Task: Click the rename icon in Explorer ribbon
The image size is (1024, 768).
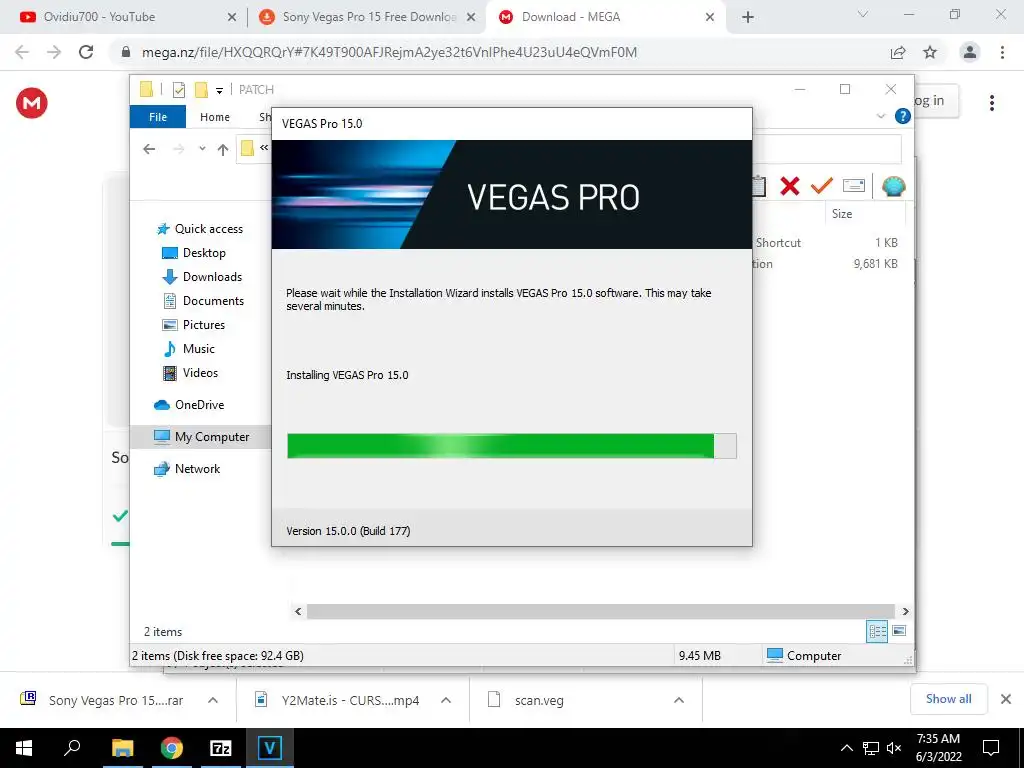Action: tap(854, 185)
